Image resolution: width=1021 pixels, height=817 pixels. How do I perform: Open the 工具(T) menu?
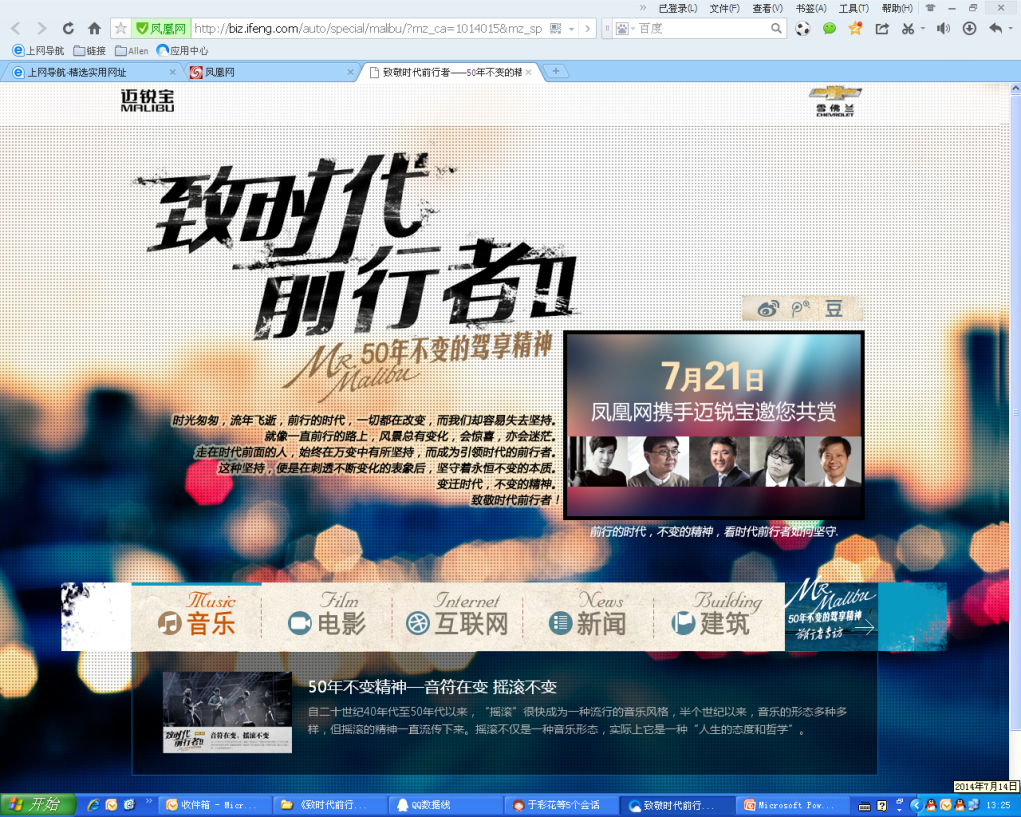point(854,8)
